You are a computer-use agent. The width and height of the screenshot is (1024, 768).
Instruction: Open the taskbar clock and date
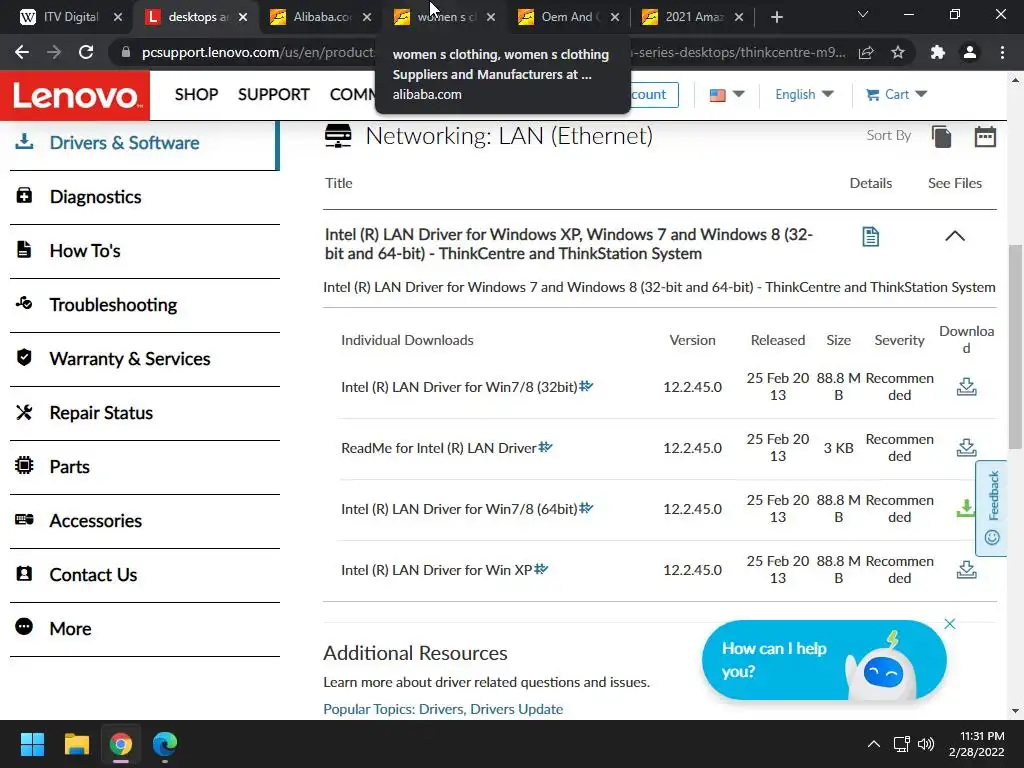coord(976,744)
